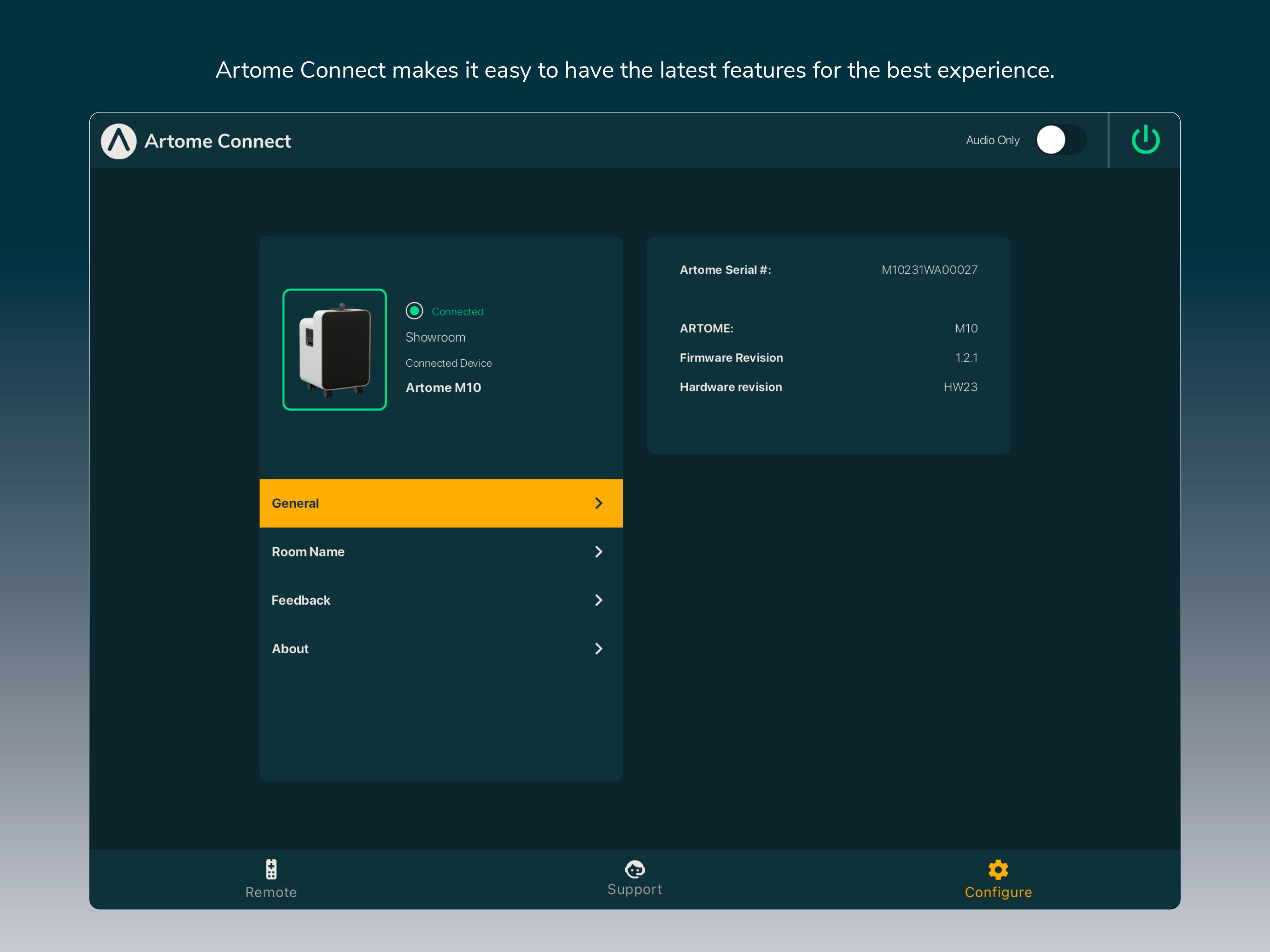Click the green Connected status text

[x=457, y=311]
